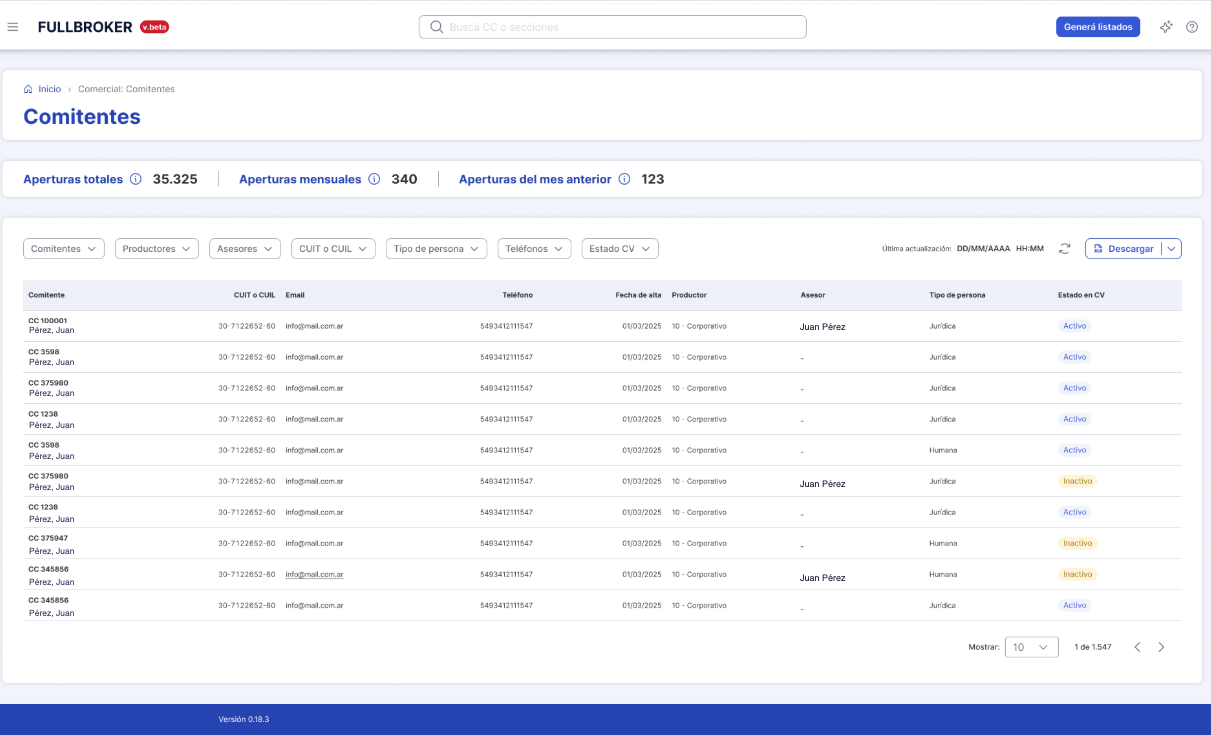Click the Teléfono column header
Viewport: 1211px width, 735px height.
pos(517,295)
